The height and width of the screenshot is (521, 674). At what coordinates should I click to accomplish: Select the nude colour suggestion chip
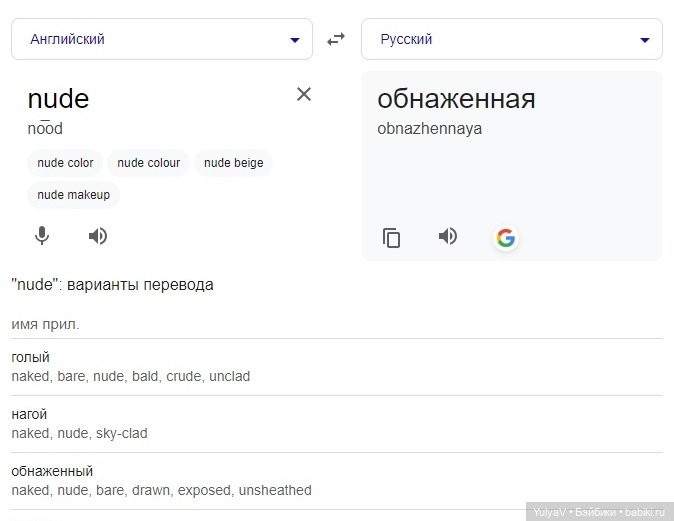click(x=149, y=163)
